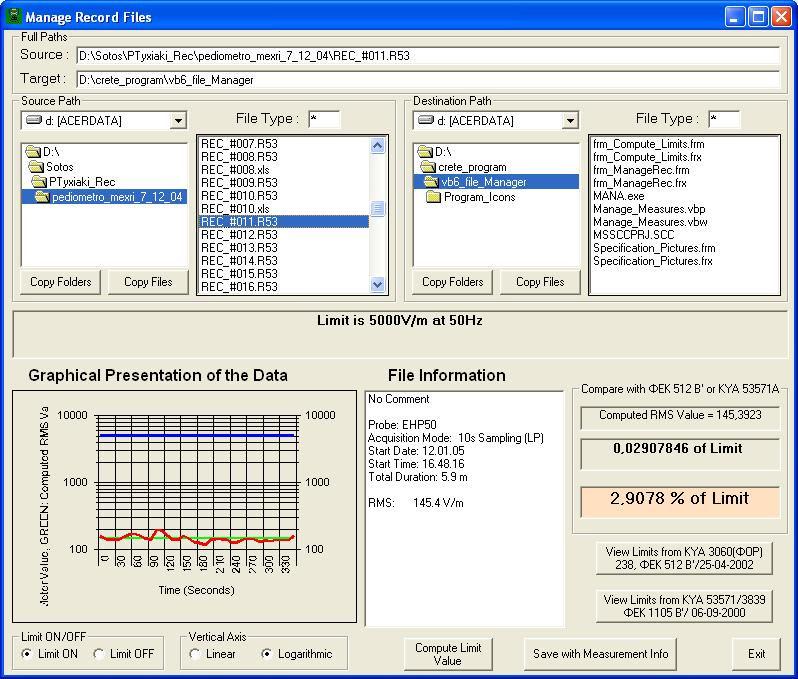Click Copy Folders in the Source Path panel
798x679 pixels.
[x=61, y=282]
